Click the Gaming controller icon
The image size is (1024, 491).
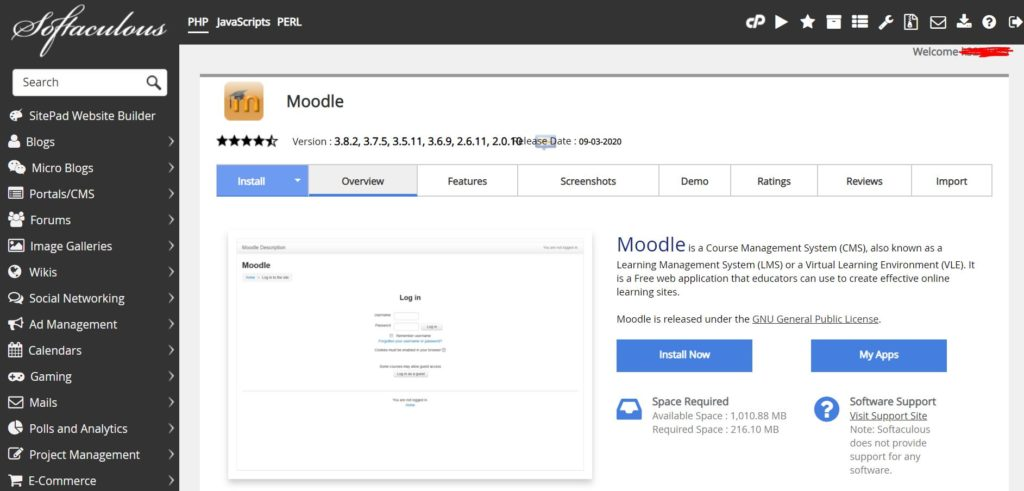[x=16, y=376]
